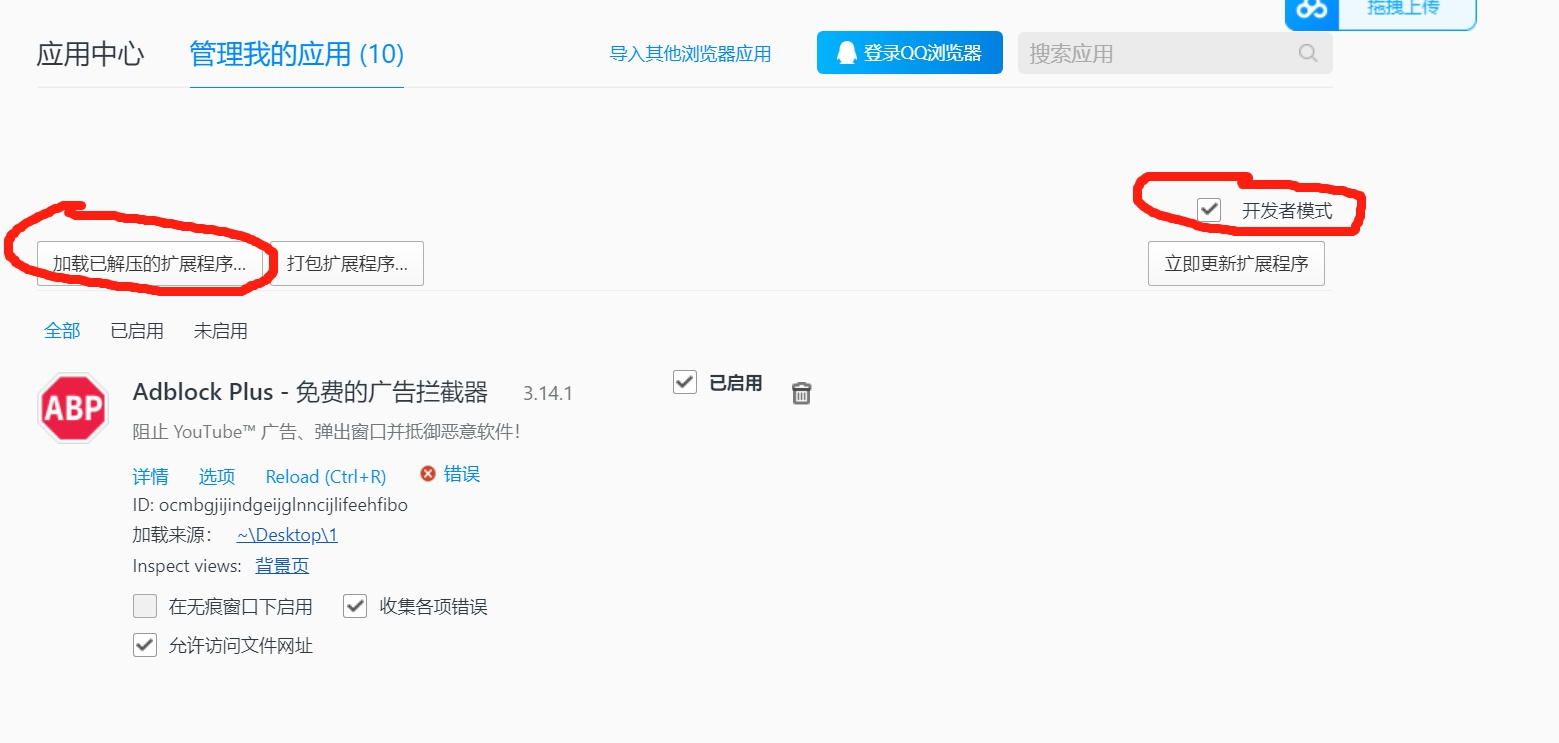Click 登录QQ浏览器 button

point(910,53)
